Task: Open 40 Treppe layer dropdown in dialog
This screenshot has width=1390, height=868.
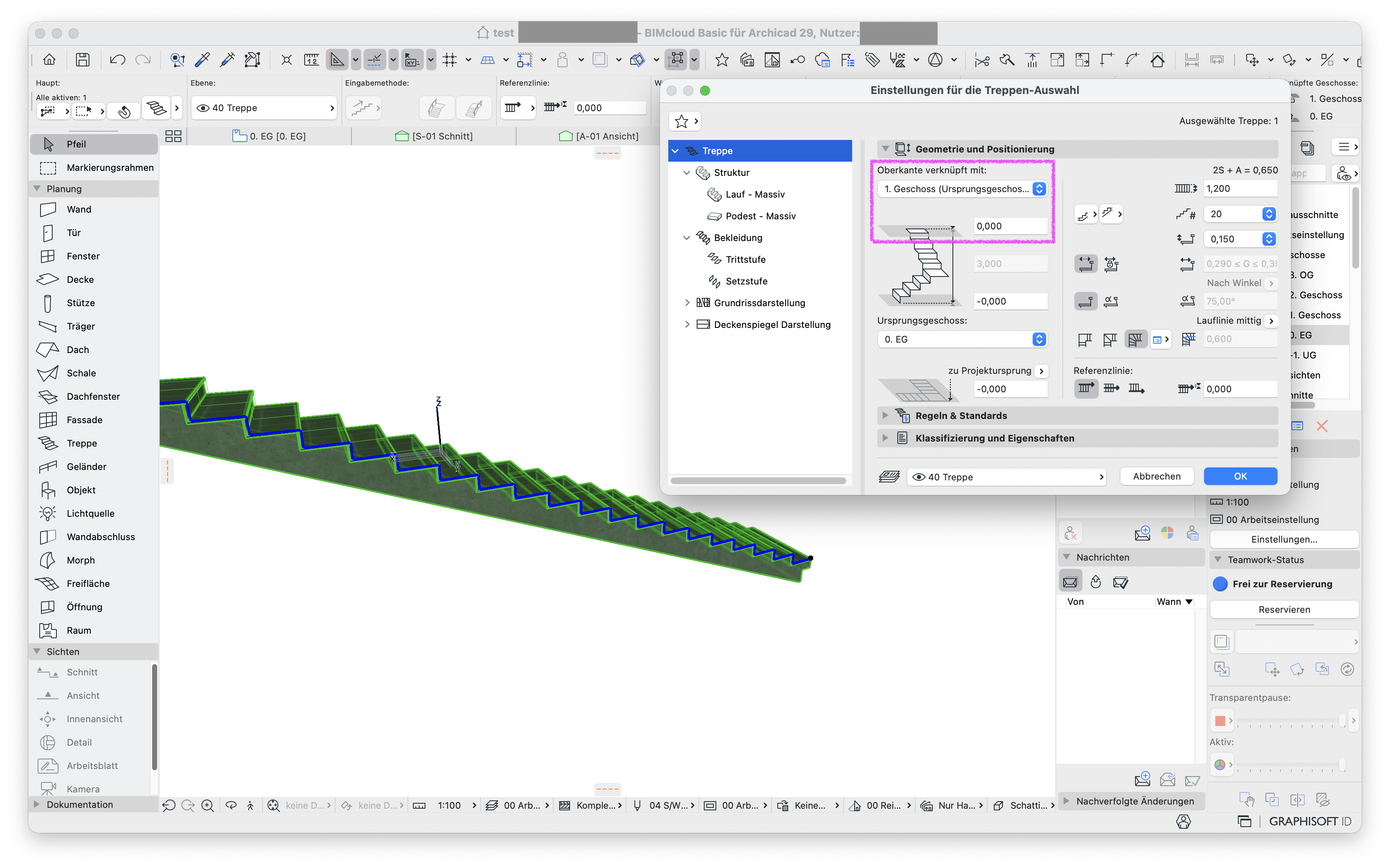Action: (x=1006, y=477)
